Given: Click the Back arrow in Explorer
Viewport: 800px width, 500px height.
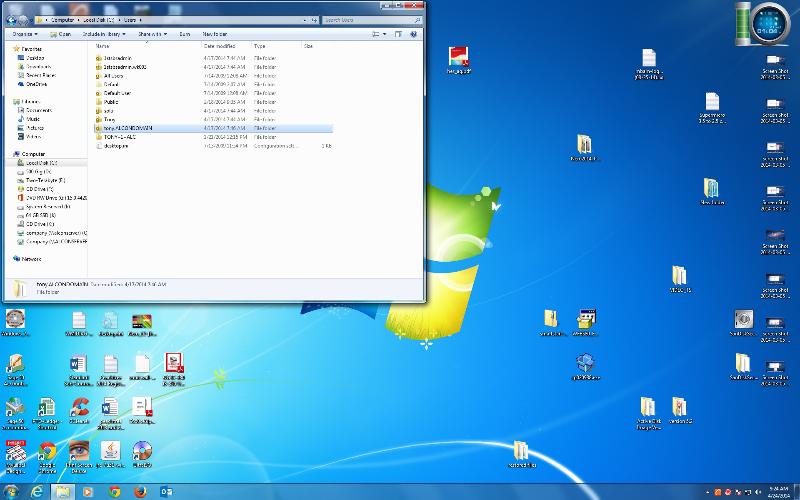Looking at the screenshot, I should click(x=12, y=20).
